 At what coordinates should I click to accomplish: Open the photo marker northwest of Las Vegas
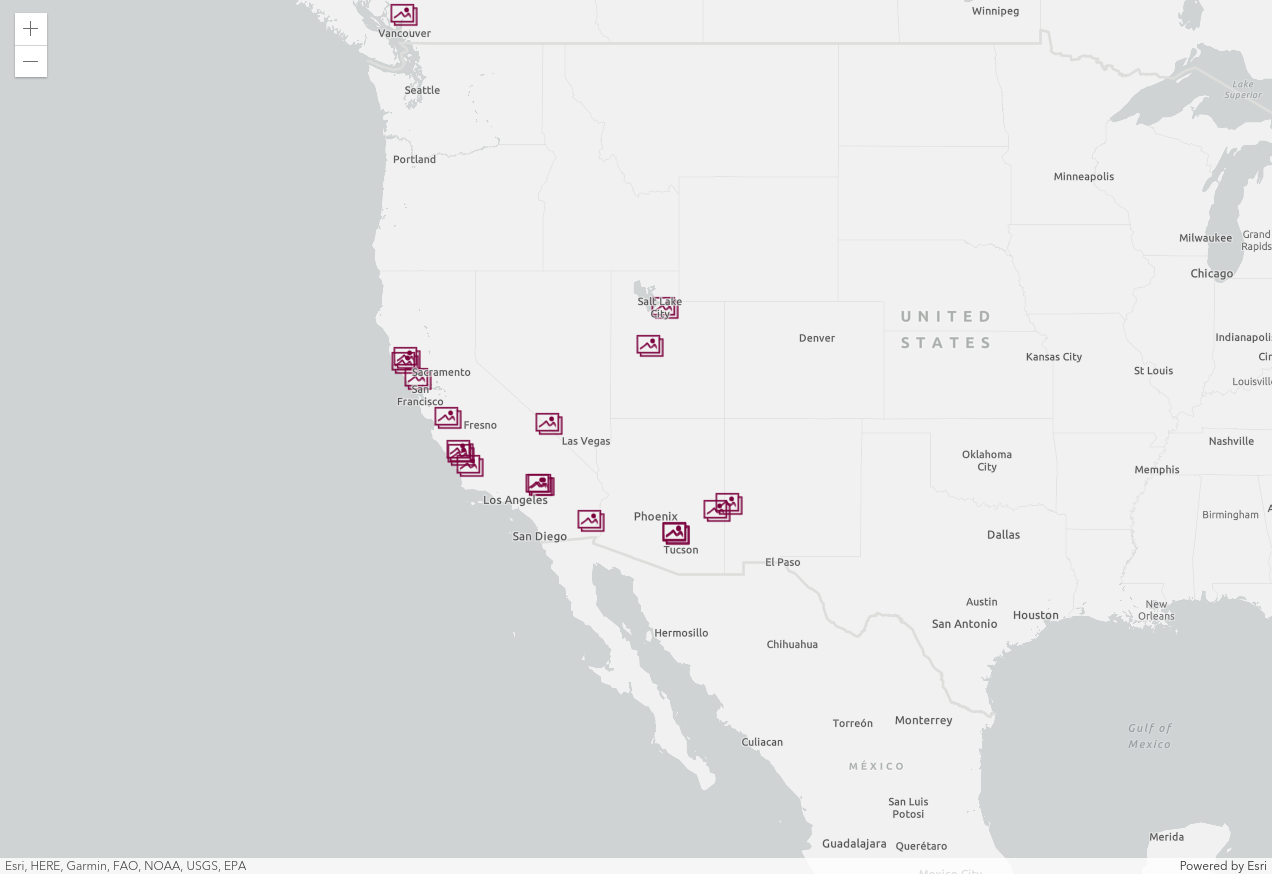[x=548, y=423]
